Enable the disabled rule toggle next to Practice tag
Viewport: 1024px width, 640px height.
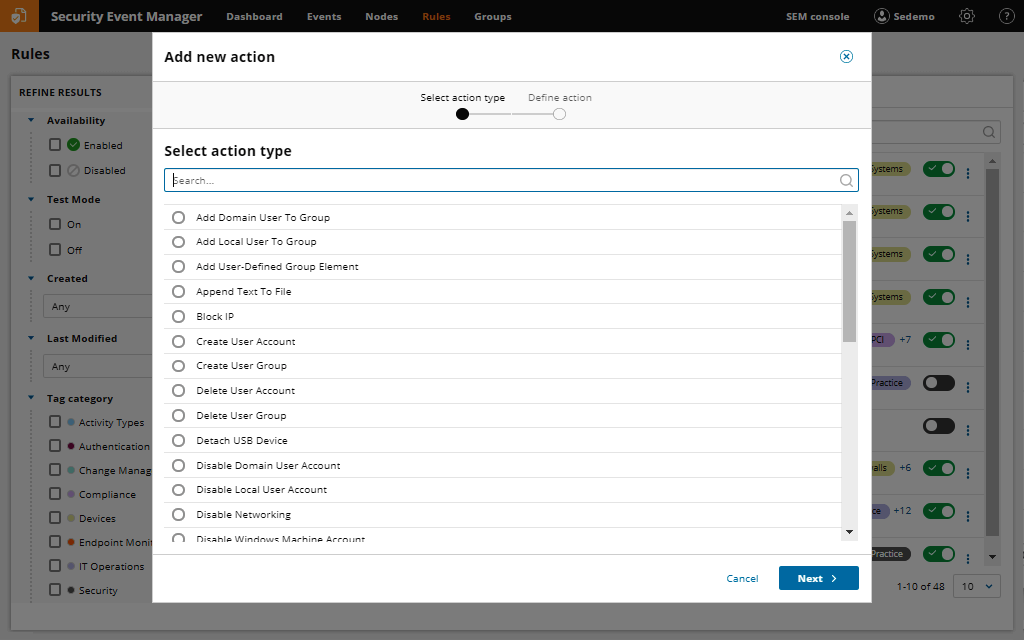(x=938, y=382)
